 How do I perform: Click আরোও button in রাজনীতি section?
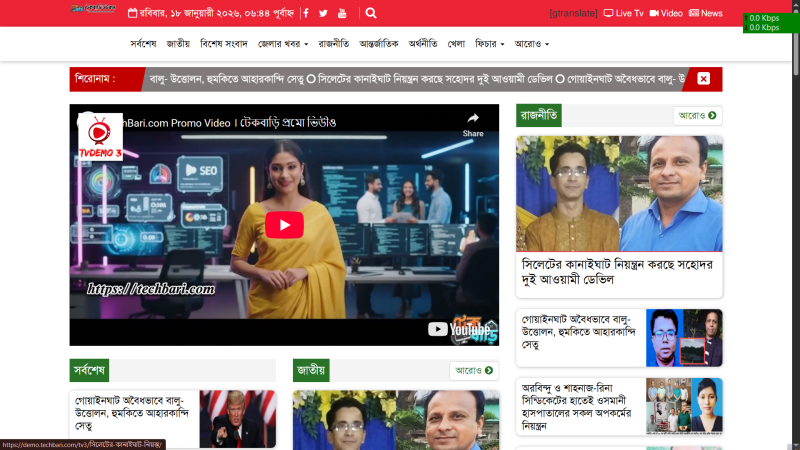(x=697, y=116)
